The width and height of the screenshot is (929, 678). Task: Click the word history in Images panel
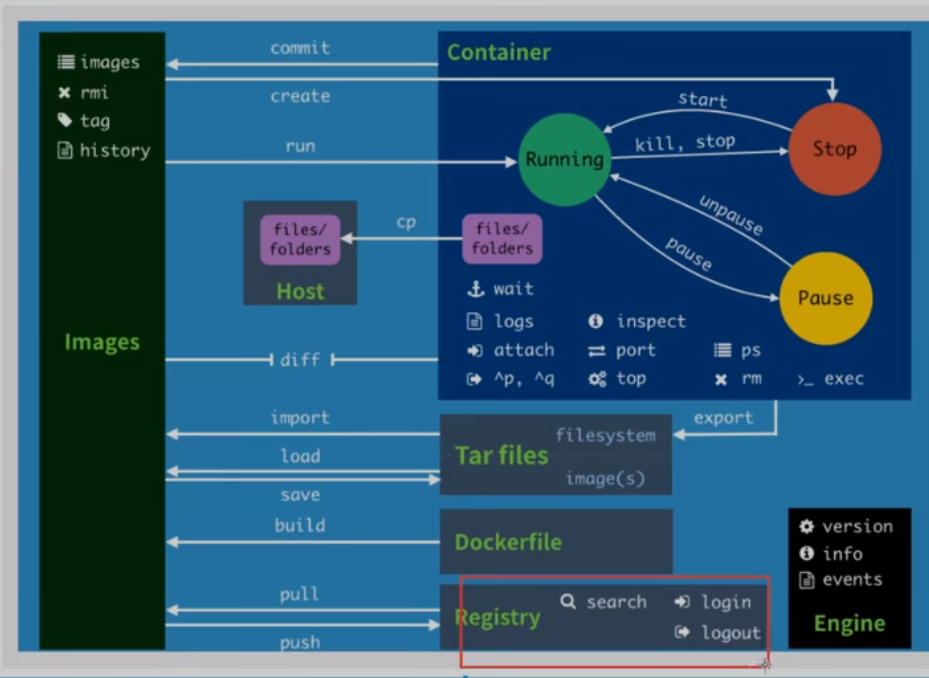pyautogui.click(x=115, y=151)
